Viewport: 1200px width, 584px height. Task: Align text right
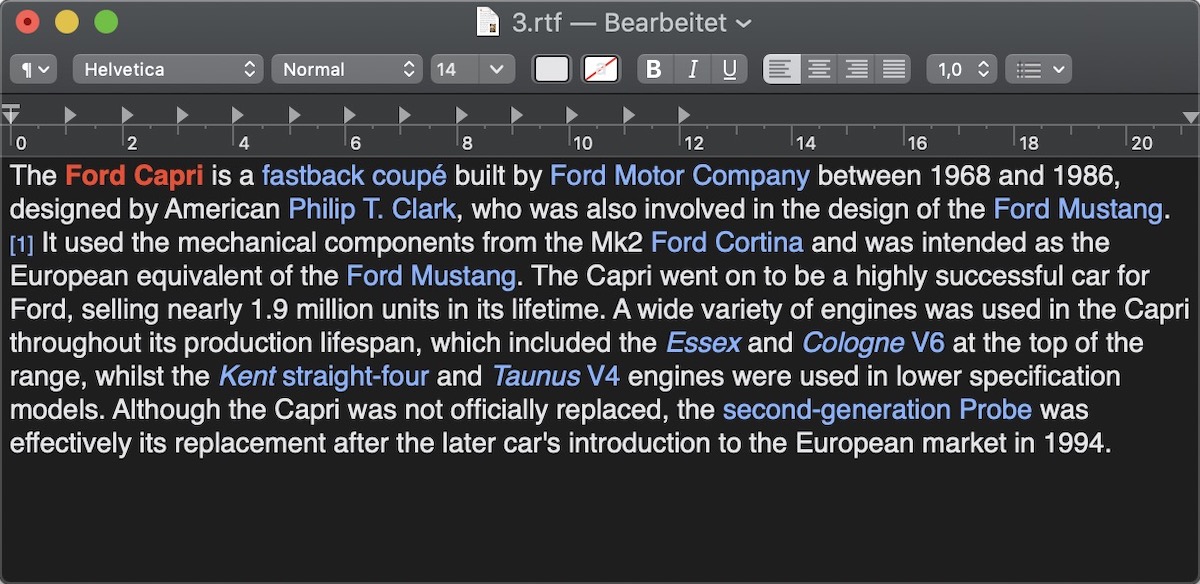pos(856,69)
